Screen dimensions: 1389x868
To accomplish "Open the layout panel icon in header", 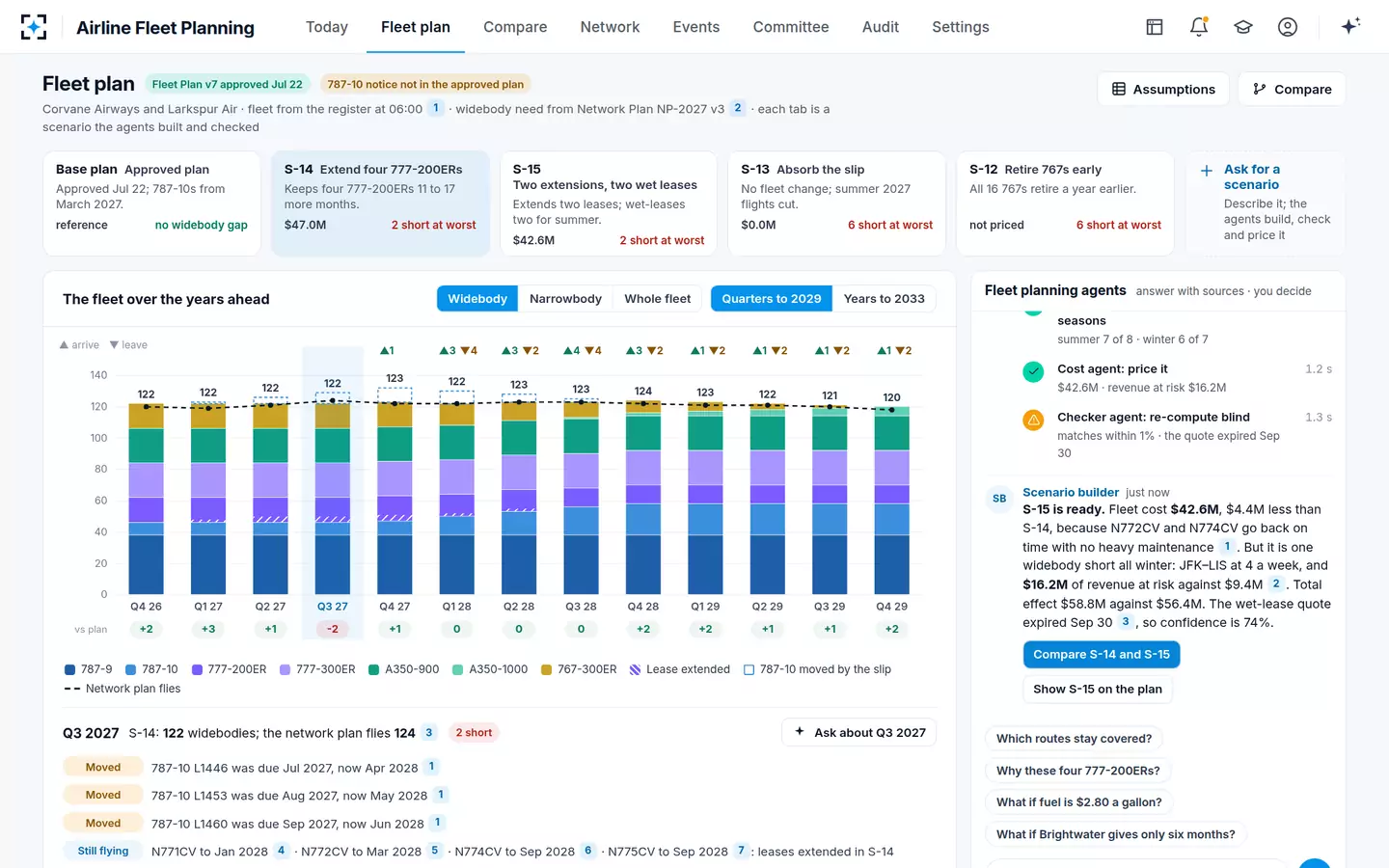I will tap(1155, 27).
